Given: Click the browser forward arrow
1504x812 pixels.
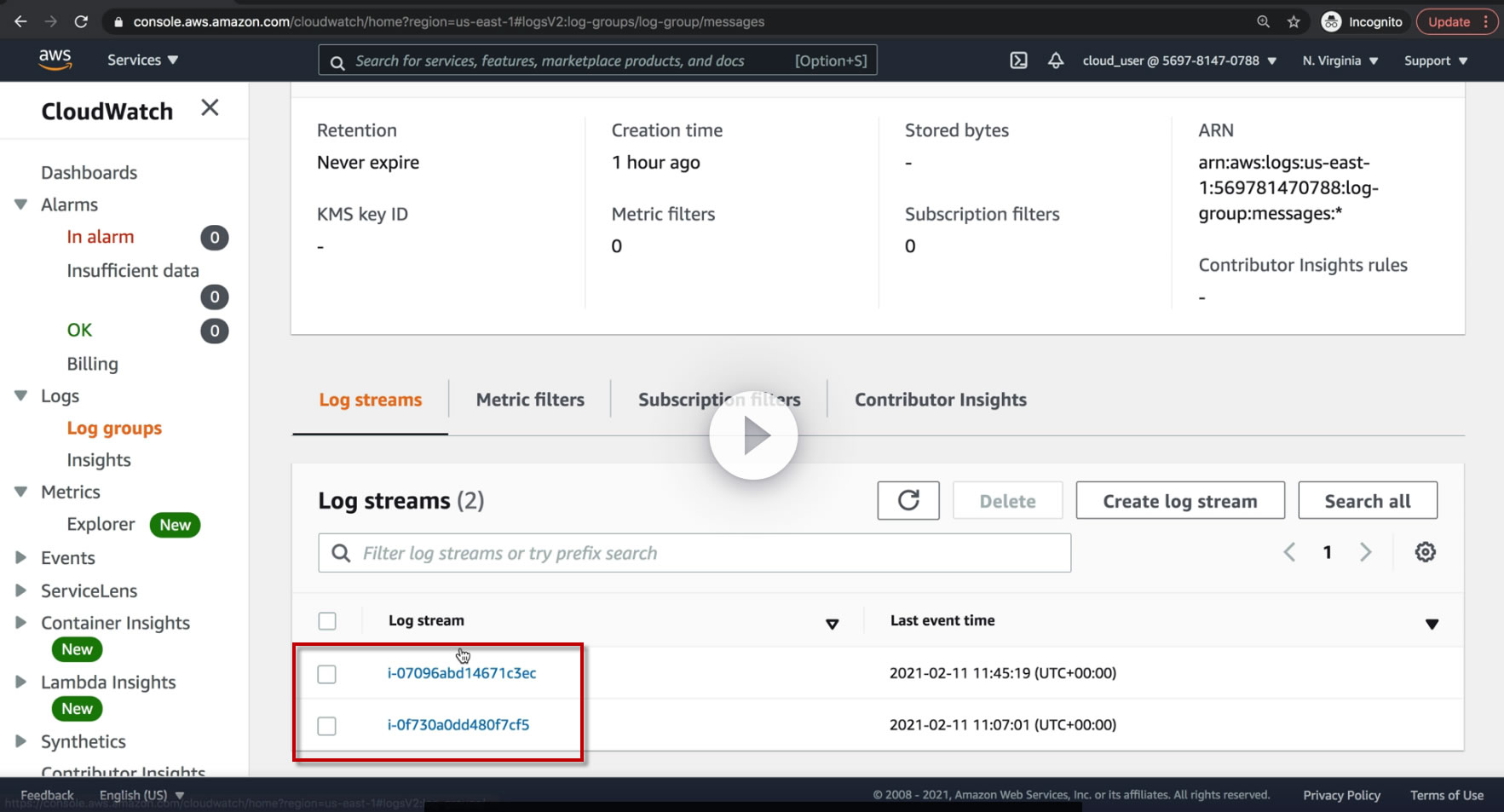Looking at the screenshot, I should [51, 21].
